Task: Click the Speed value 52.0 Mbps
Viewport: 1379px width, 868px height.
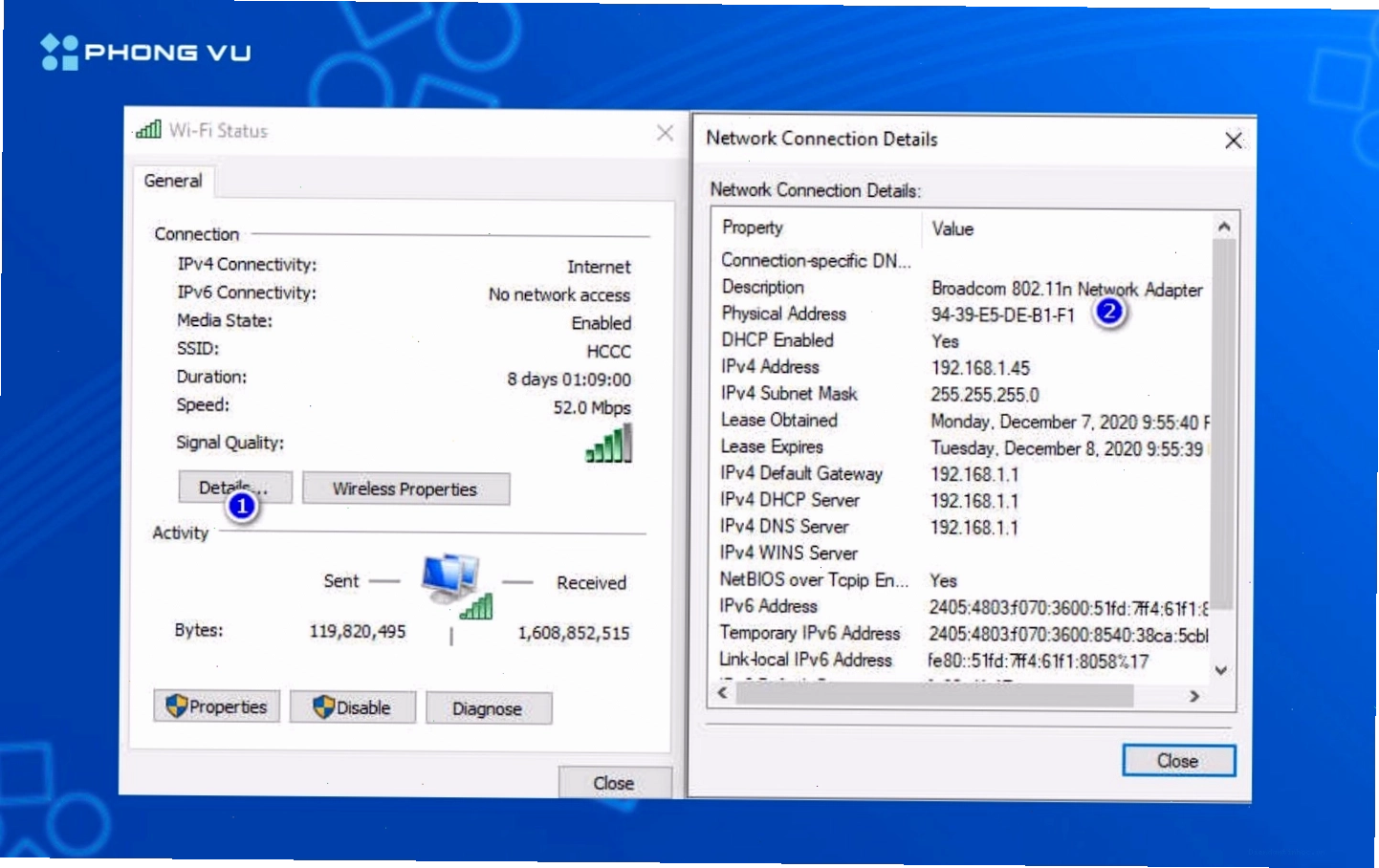Action: pyautogui.click(x=592, y=408)
